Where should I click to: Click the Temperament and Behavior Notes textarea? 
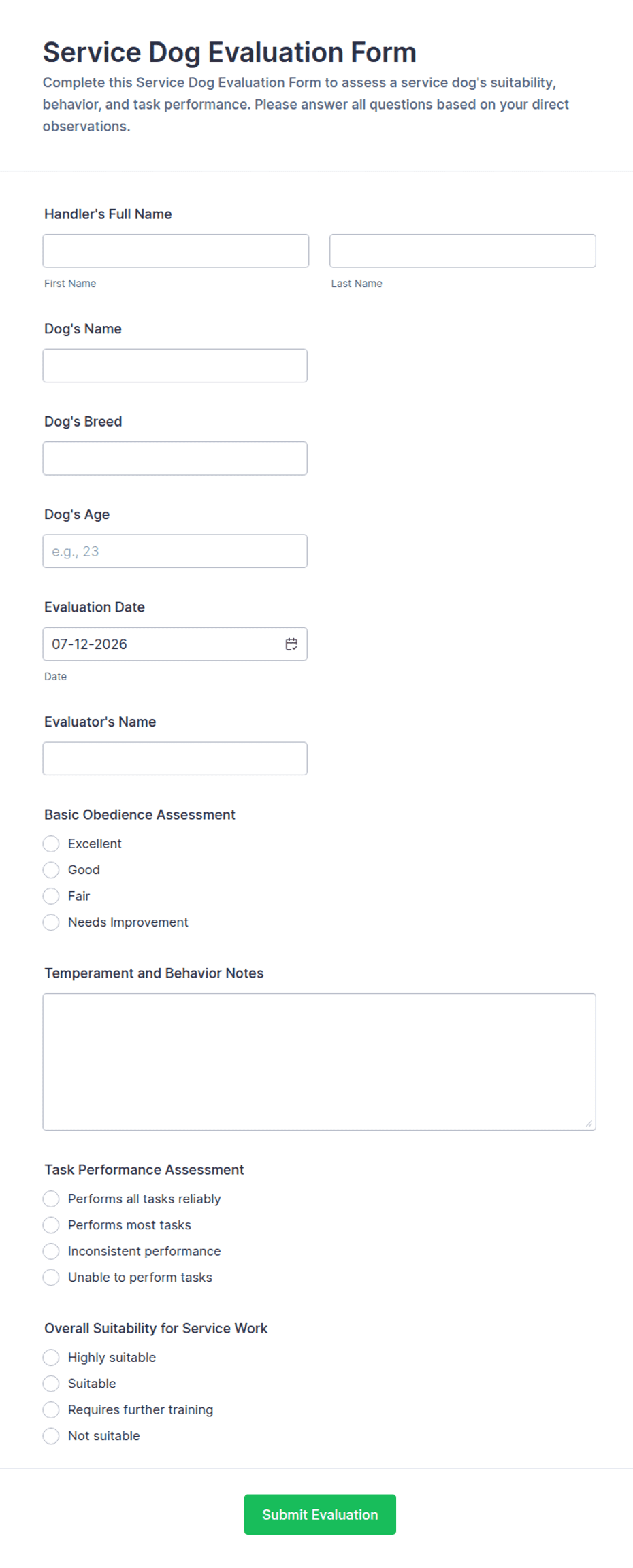pos(319,1063)
